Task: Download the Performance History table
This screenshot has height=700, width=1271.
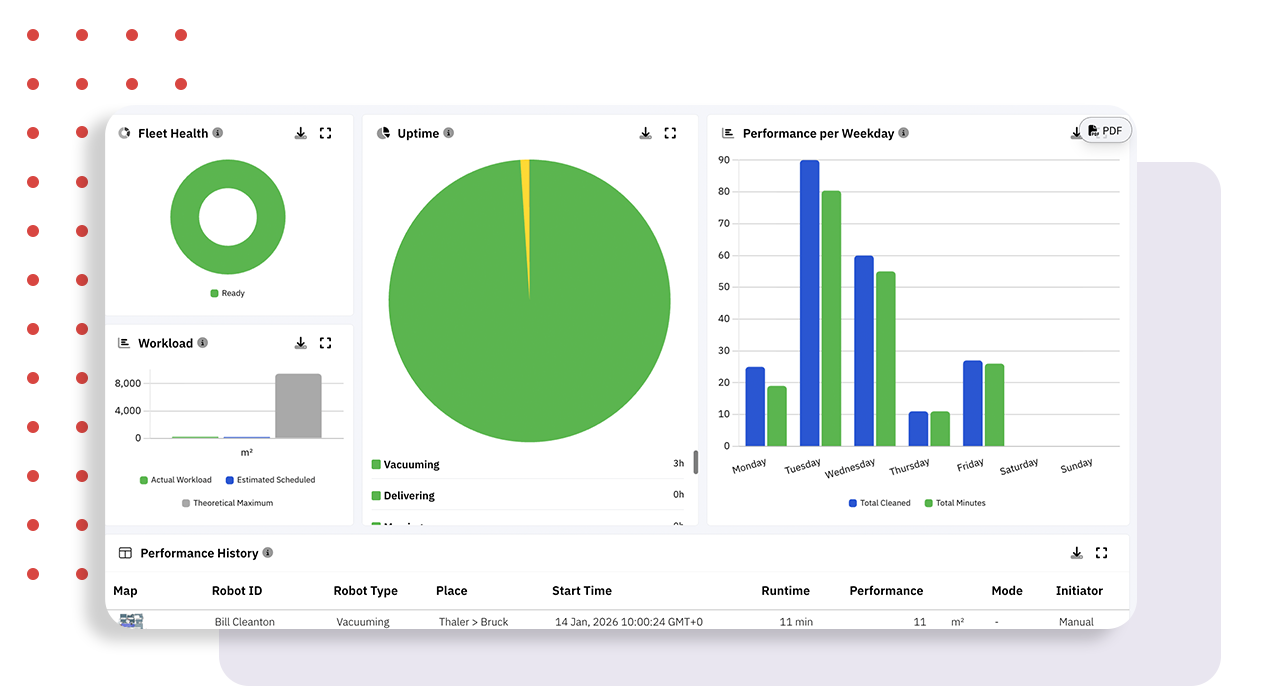Action: (x=1076, y=553)
